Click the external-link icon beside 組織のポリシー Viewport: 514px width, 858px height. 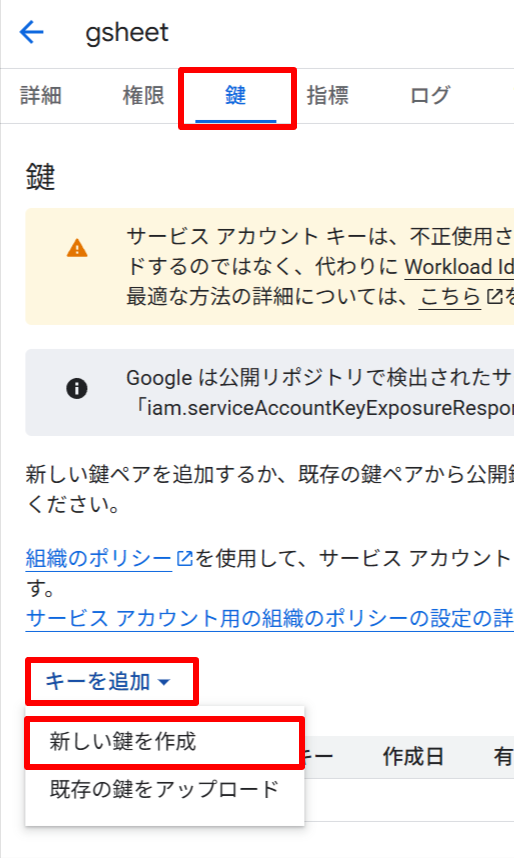pos(185,559)
